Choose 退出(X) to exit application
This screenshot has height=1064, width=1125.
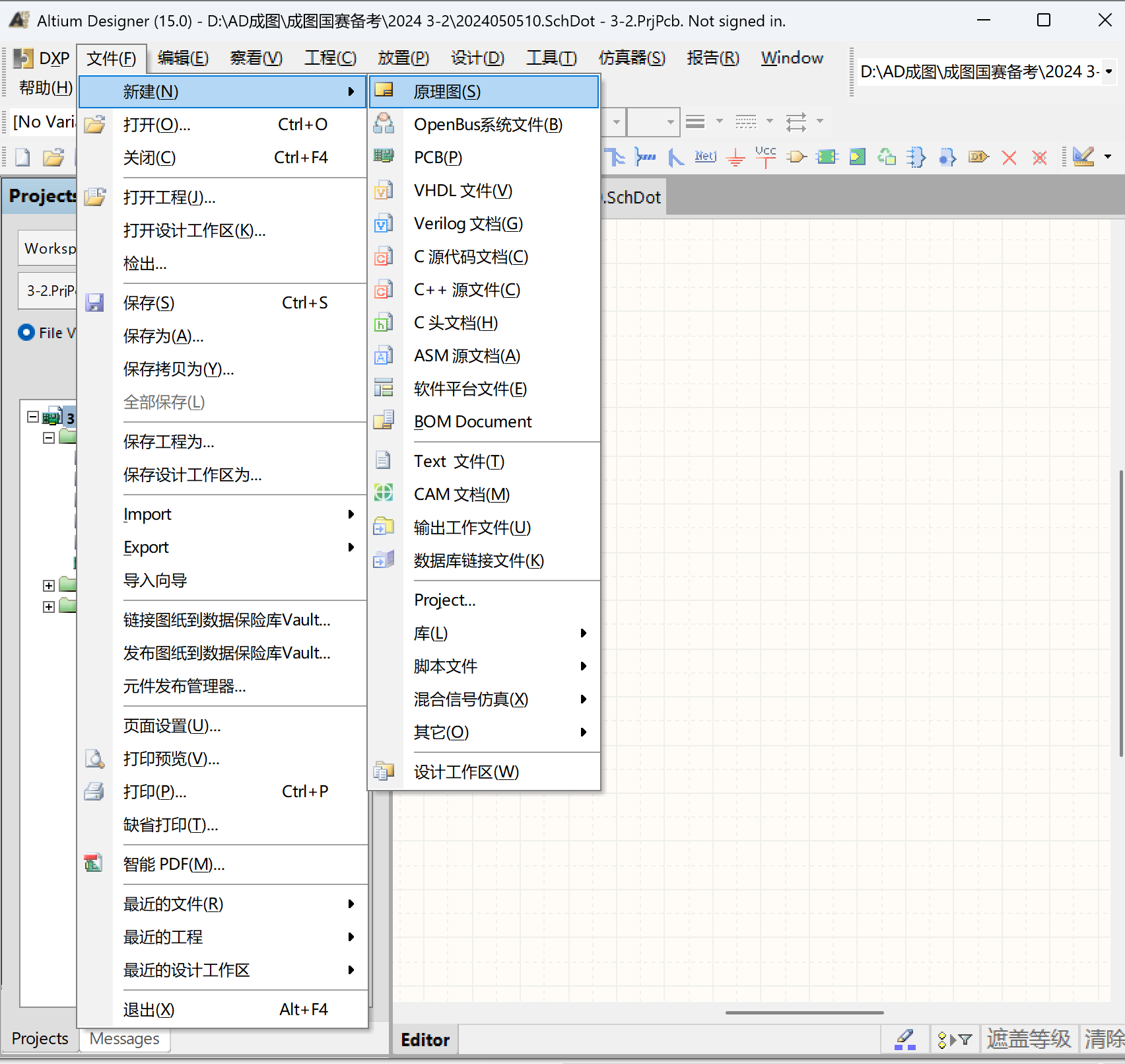(222, 1010)
